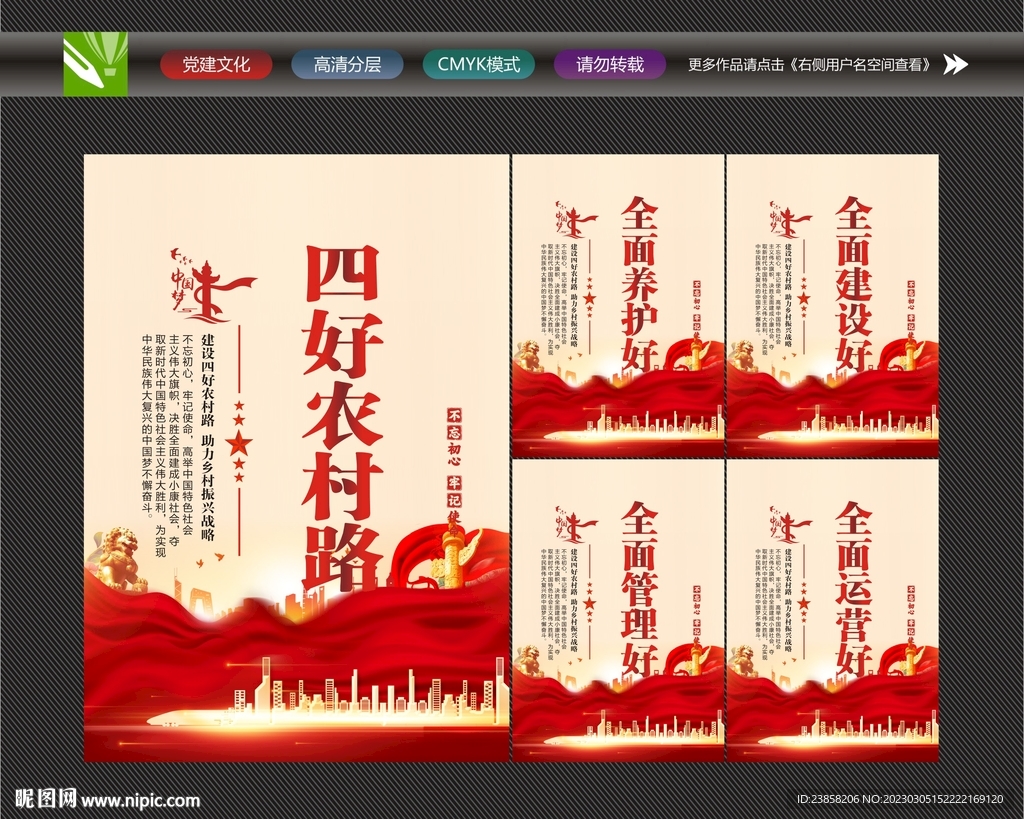Open the 更多作品请点击 user space link

pyautogui.click(x=812, y=65)
